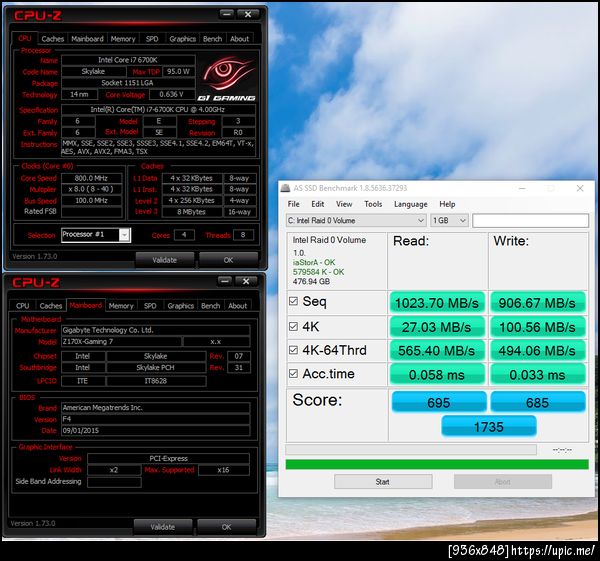Toggle the Acc.time test checkbox
The height and width of the screenshot is (561, 600).
[x=293, y=373]
